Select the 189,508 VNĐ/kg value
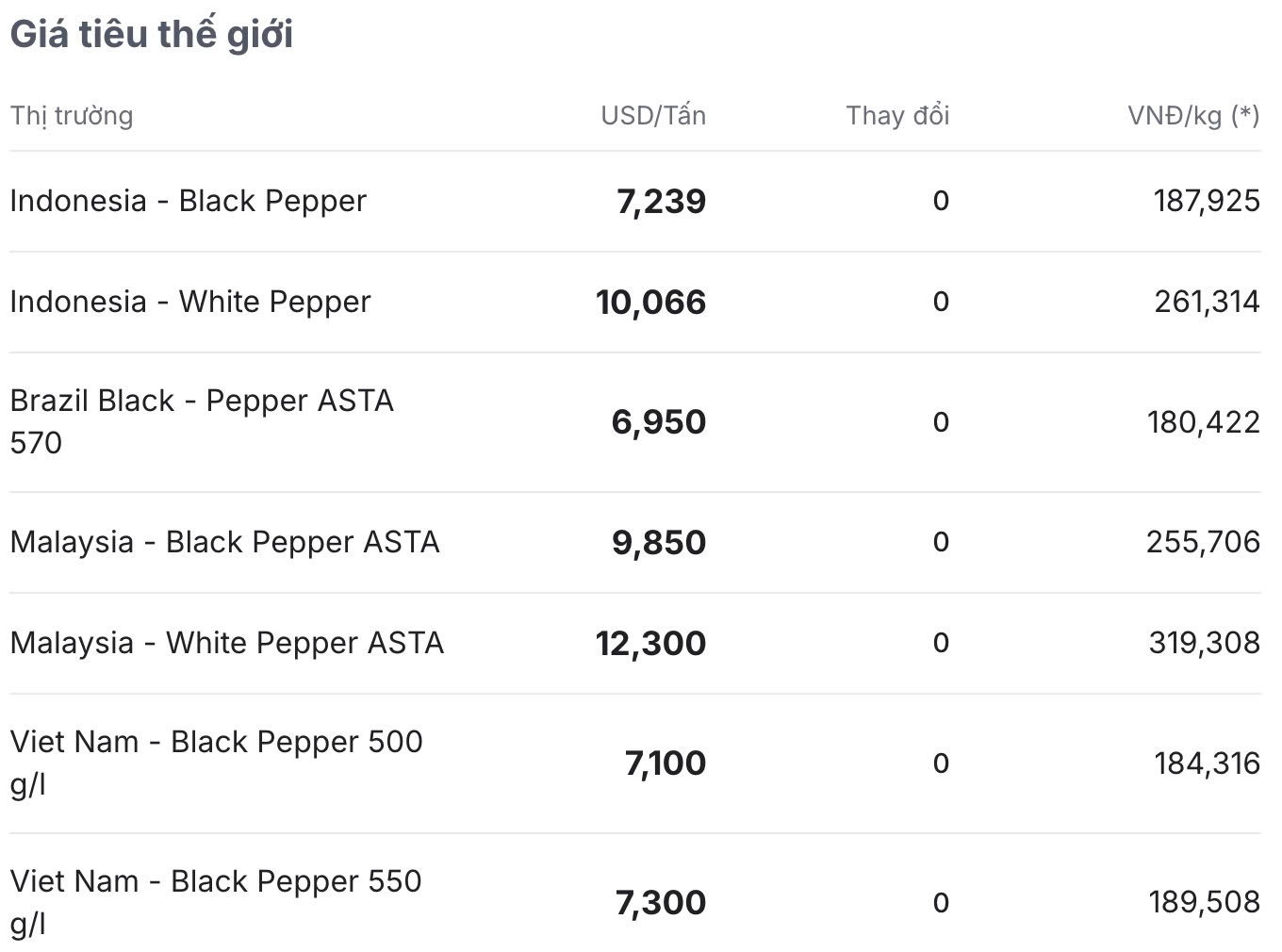Viewport: 1282px width, 952px height. pyautogui.click(x=1204, y=902)
